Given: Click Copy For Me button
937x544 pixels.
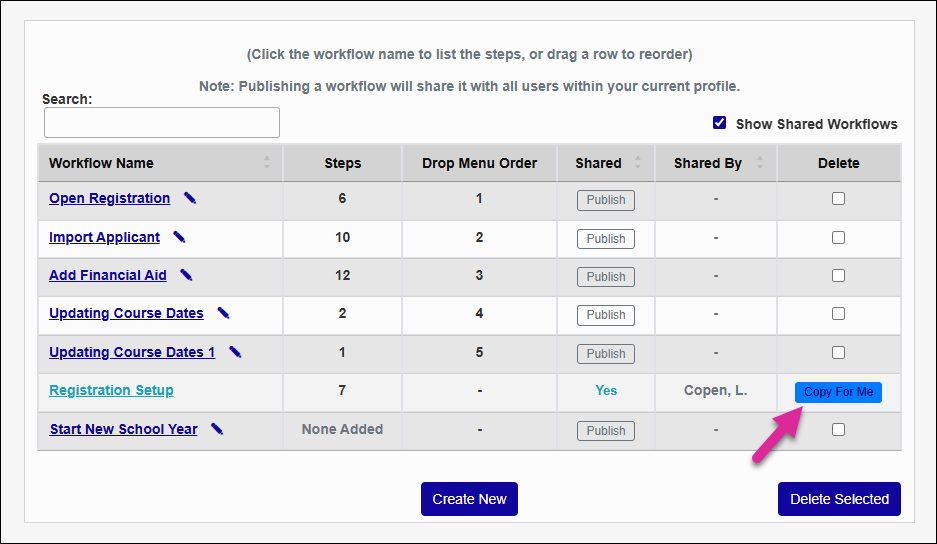Looking at the screenshot, I should click(x=838, y=392).
